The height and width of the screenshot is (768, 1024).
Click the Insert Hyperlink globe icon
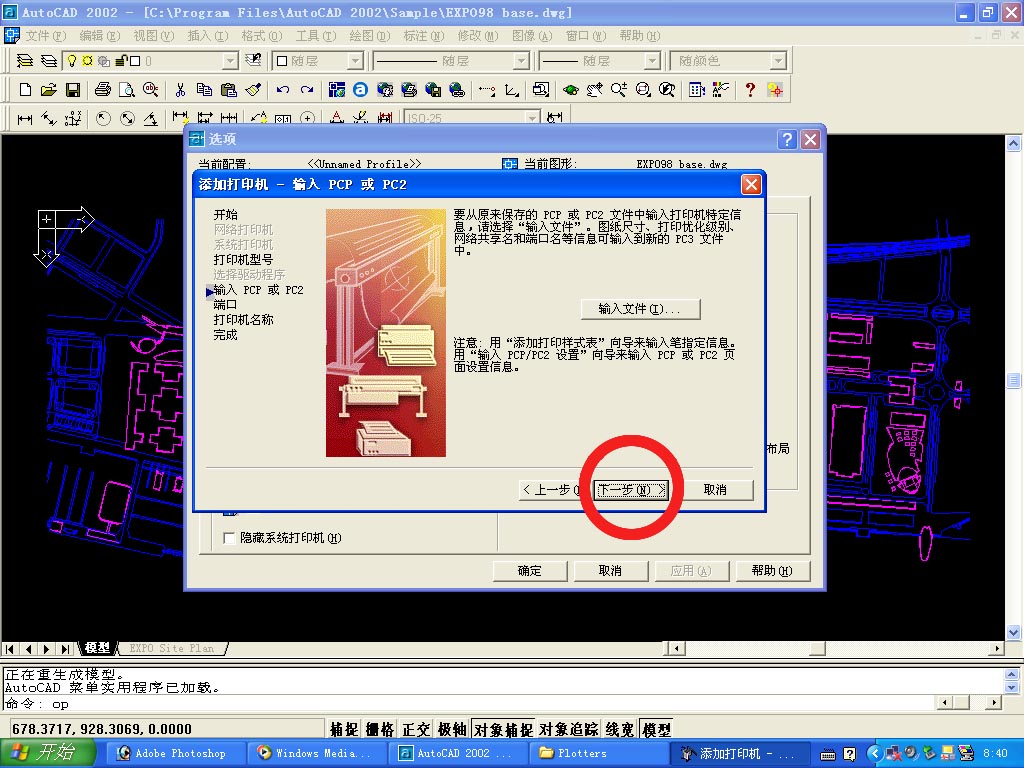(x=457, y=90)
